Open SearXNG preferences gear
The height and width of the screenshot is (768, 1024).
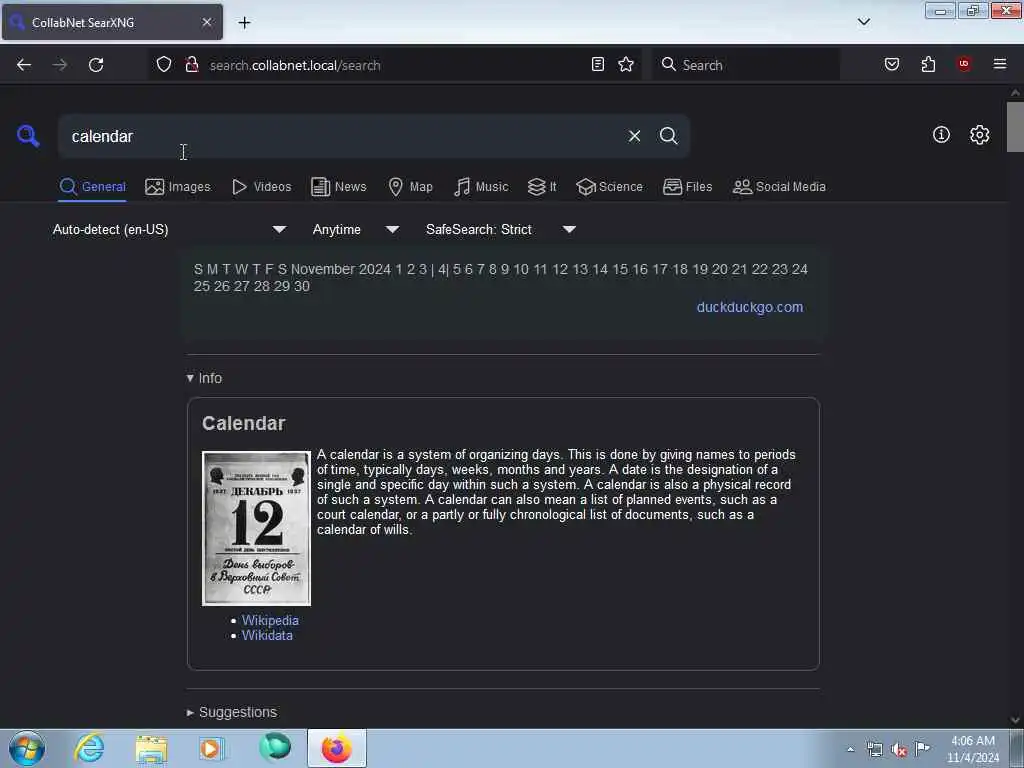[x=979, y=135]
